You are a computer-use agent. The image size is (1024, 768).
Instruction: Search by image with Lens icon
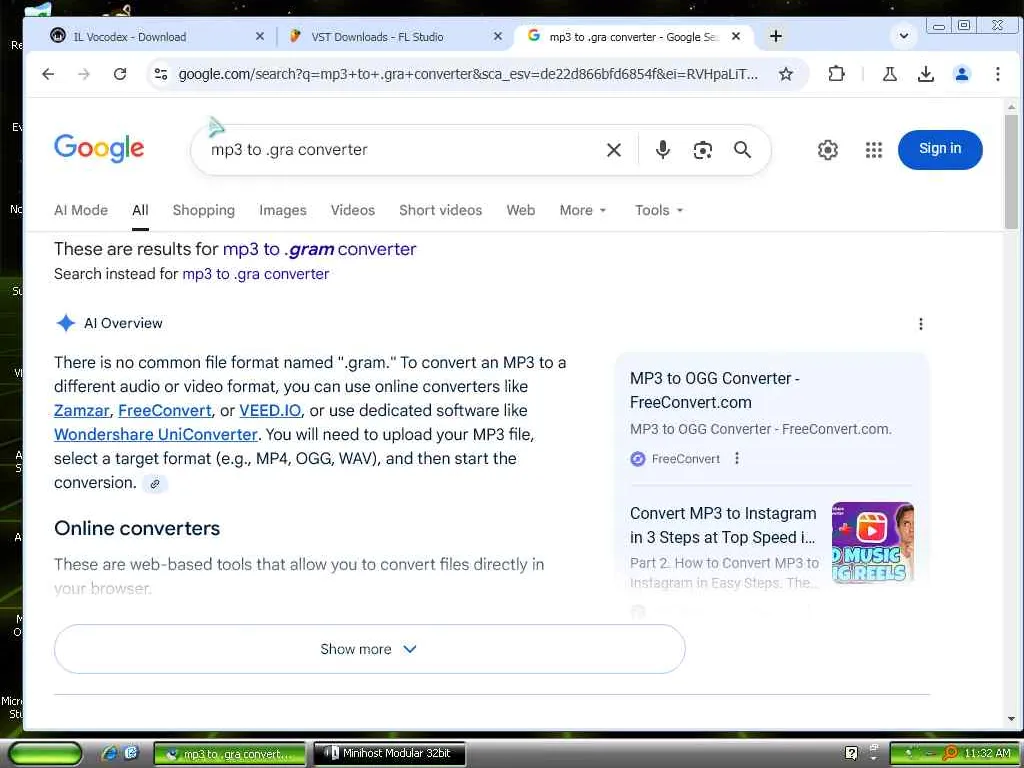(x=702, y=150)
